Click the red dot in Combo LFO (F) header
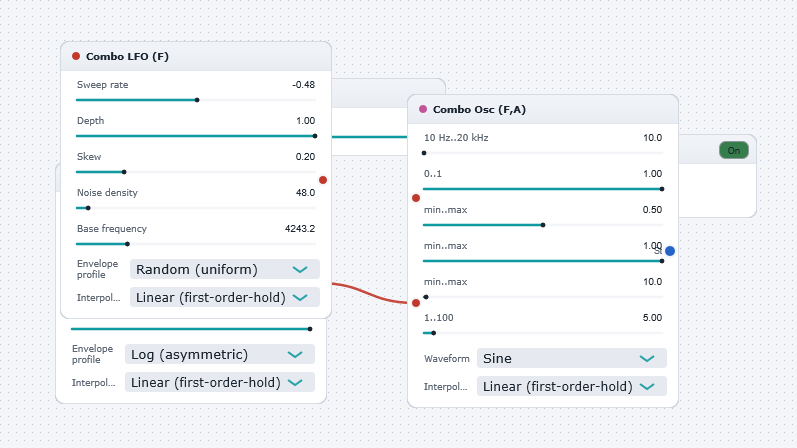This screenshot has height=448, width=797. [x=76, y=56]
